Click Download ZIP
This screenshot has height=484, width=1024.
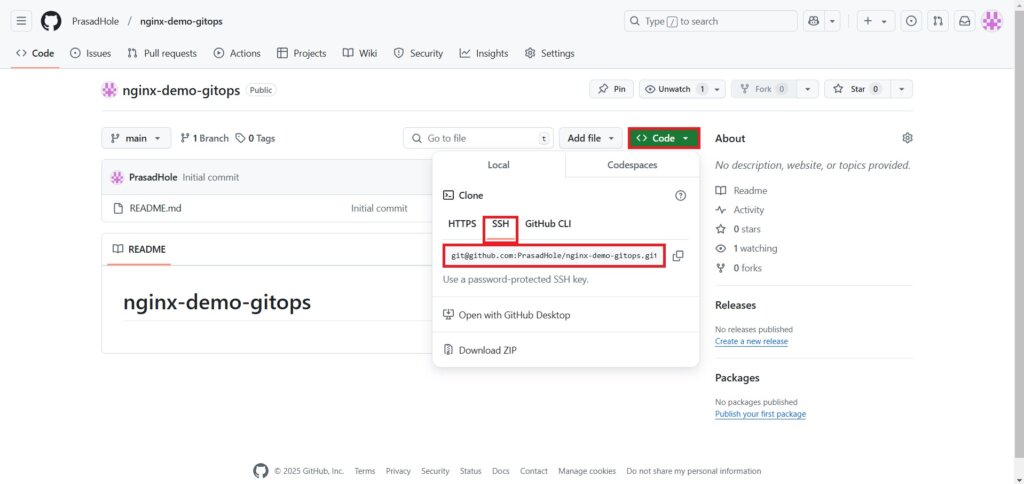coord(480,350)
